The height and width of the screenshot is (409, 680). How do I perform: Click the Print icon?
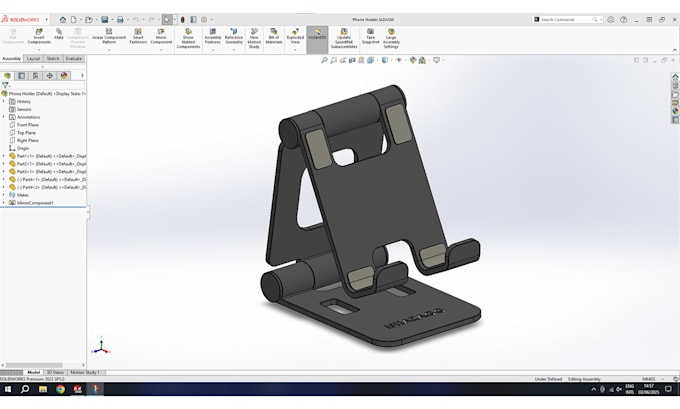pyautogui.click(x=120, y=20)
